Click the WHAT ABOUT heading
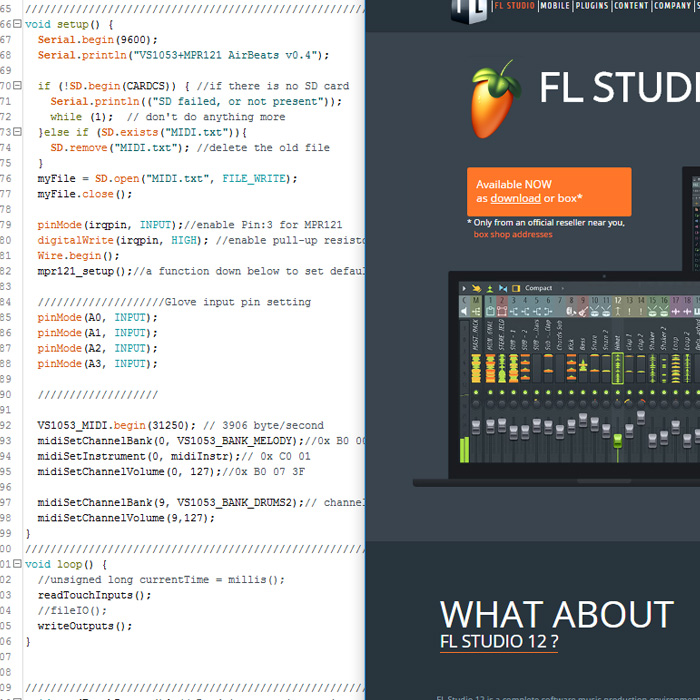This screenshot has height=700, width=700. (x=557, y=615)
